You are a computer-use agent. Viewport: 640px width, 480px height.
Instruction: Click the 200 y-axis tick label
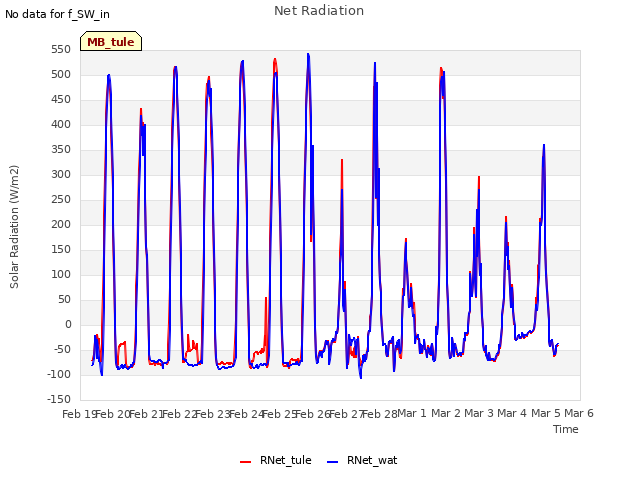tap(61, 224)
